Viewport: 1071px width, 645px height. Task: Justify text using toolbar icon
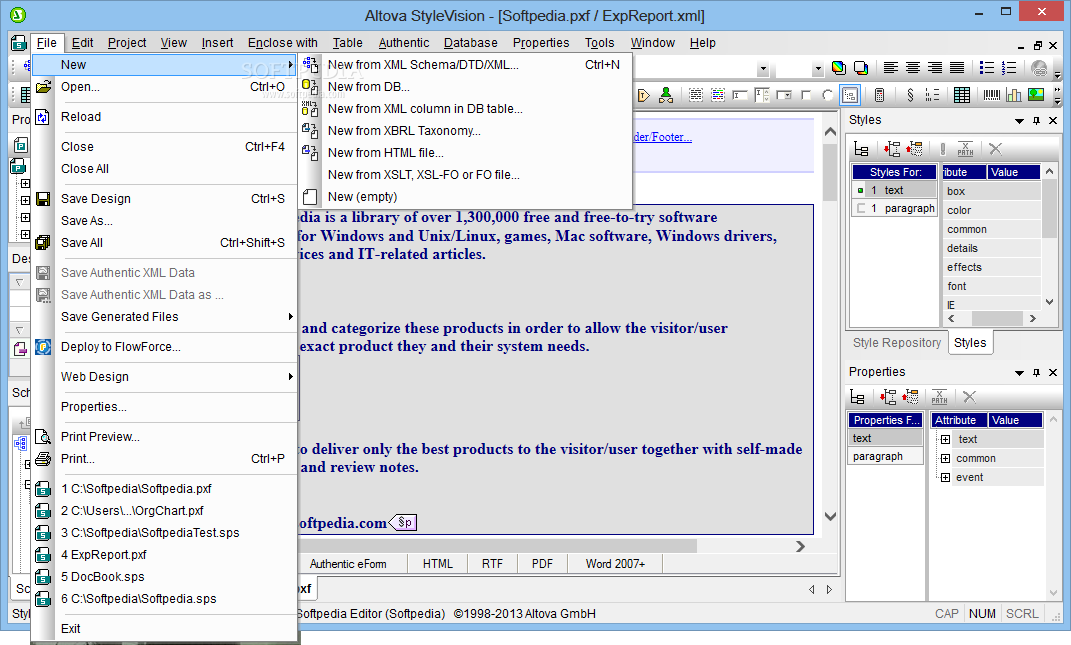tap(957, 68)
